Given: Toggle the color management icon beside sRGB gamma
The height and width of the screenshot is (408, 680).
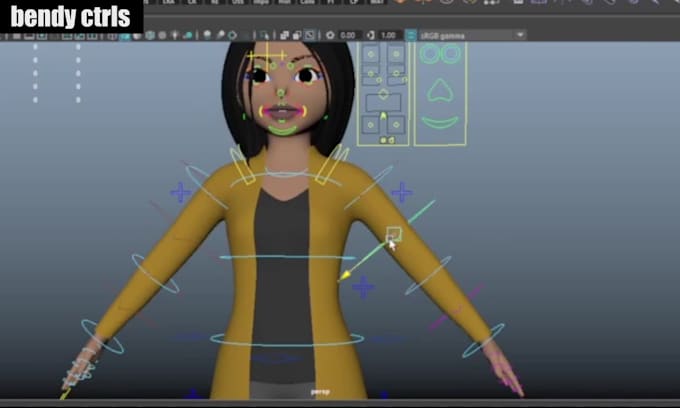Looking at the screenshot, I should [x=412, y=35].
